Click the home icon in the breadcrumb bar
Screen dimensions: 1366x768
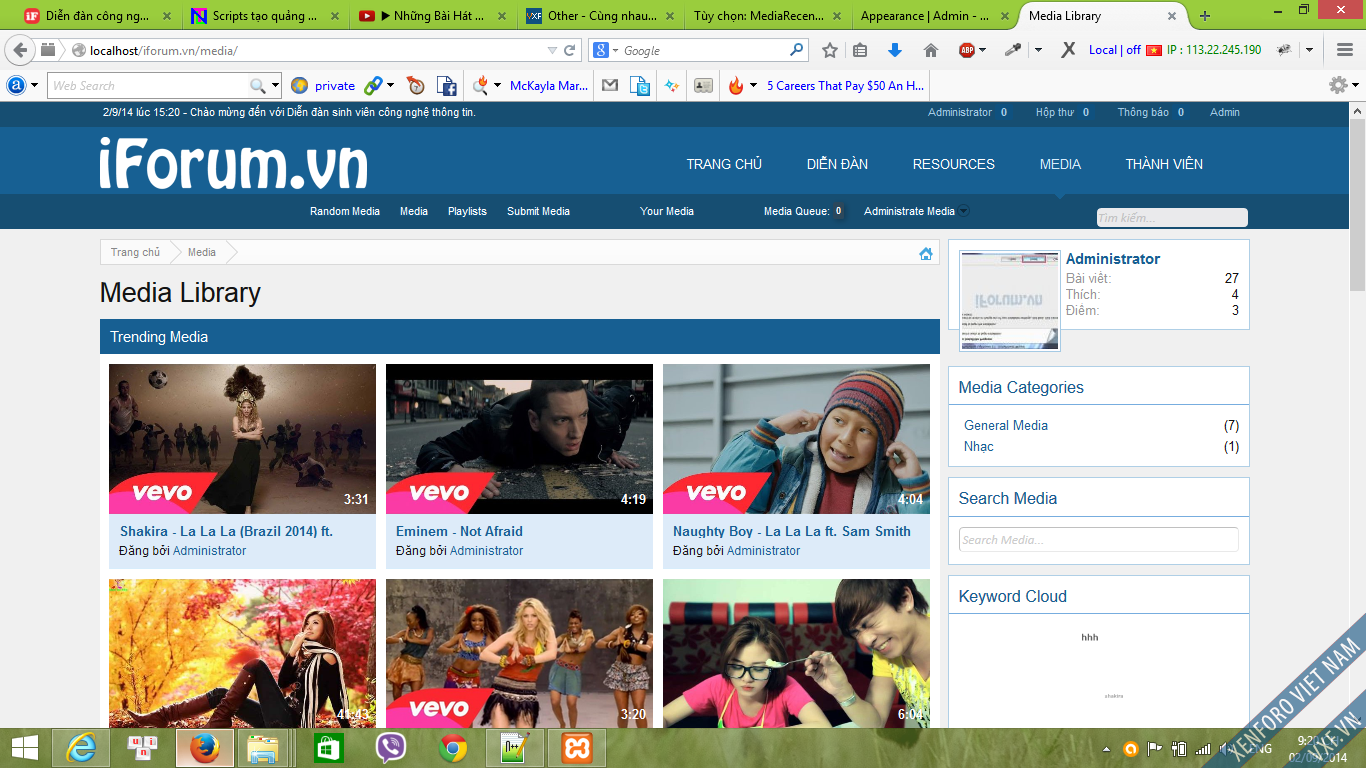[926, 253]
